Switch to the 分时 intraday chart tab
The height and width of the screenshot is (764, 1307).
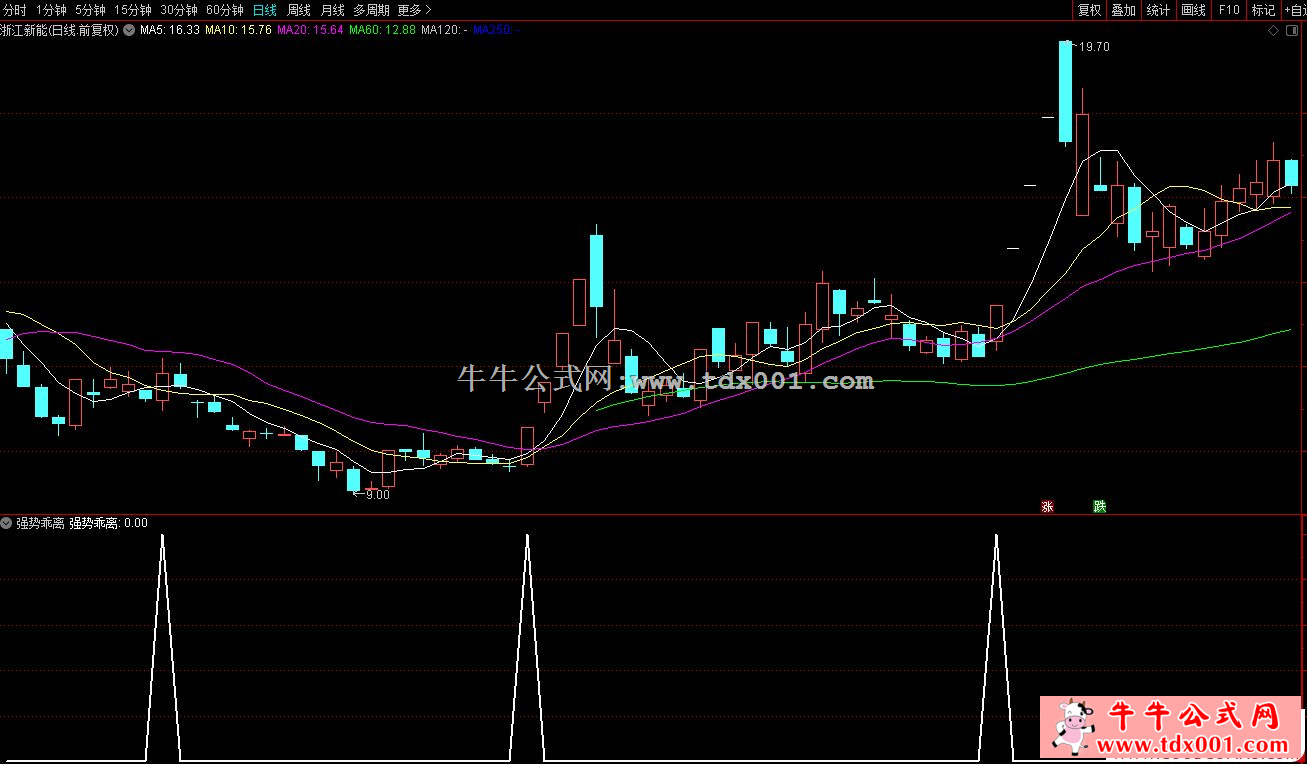(x=15, y=10)
